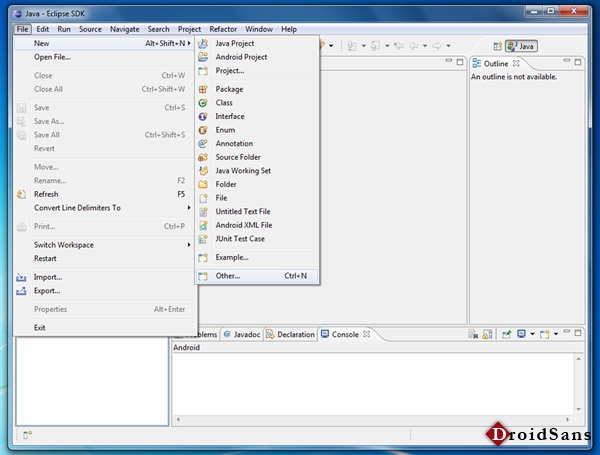
Task: Select Example... in the New submenu
Action: pos(257,258)
